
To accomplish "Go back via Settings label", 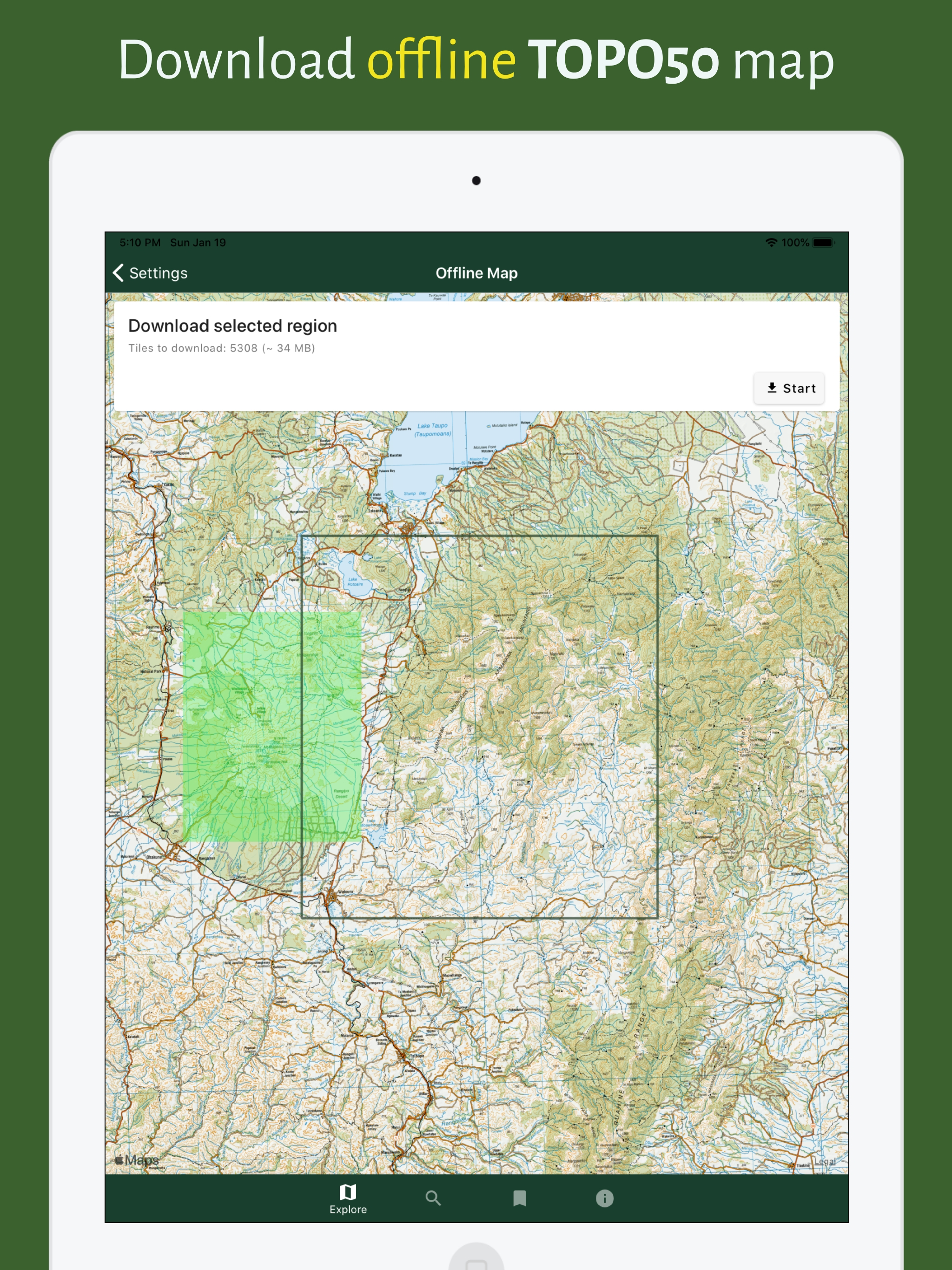I will tap(158, 273).
